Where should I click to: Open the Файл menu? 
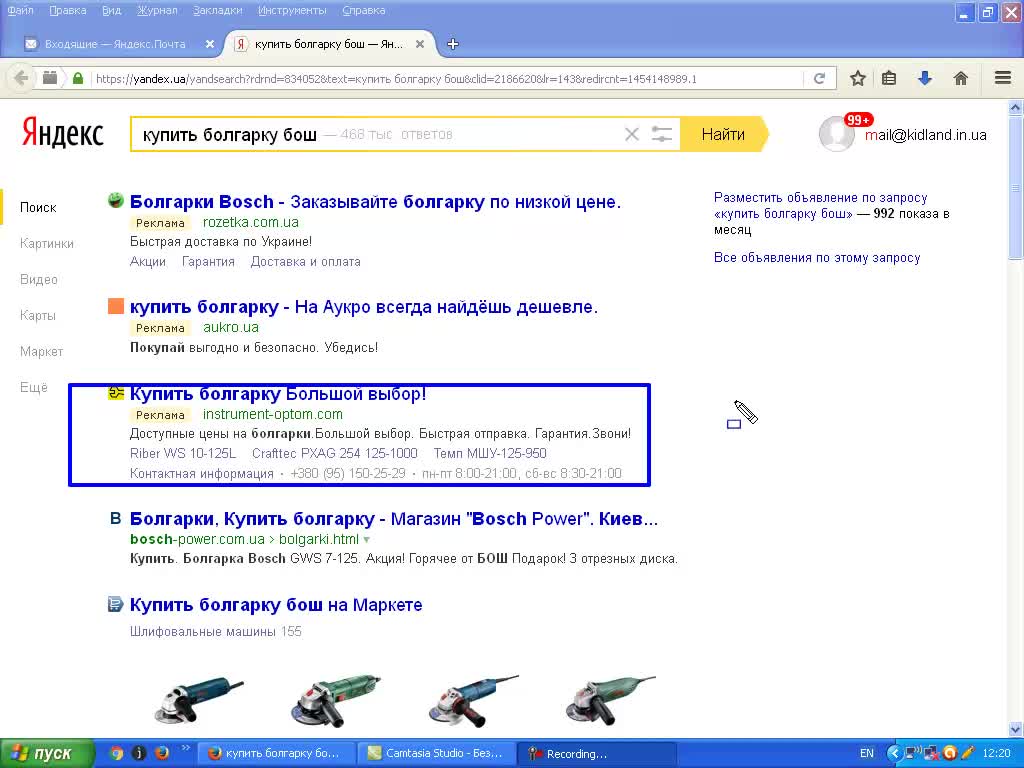pyautogui.click(x=20, y=10)
